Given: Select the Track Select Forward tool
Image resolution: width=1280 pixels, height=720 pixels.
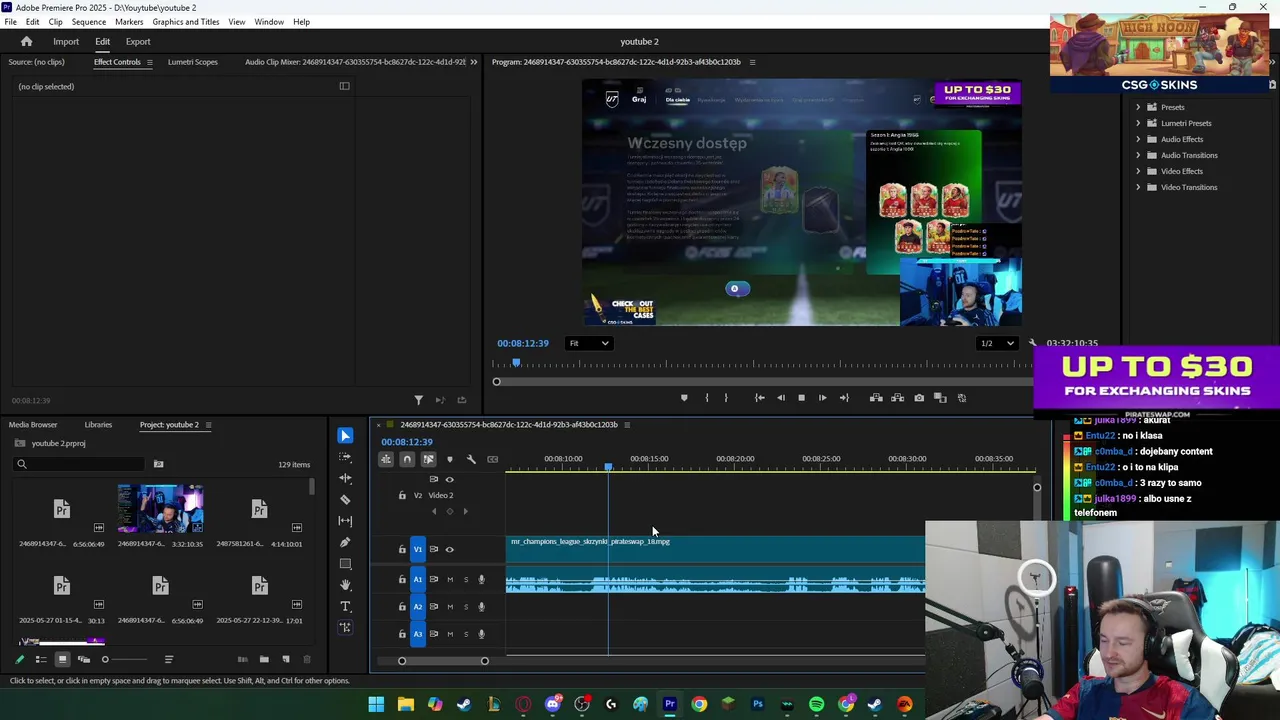Looking at the screenshot, I should tap(345, 457).
